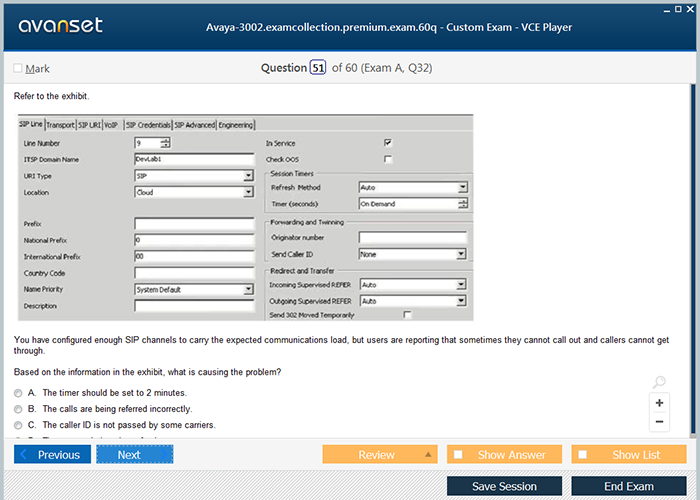Screen dimensions: 700x500
Task: Click the National Prefix field
Action: pyautogui.click(x=194, y=240)
